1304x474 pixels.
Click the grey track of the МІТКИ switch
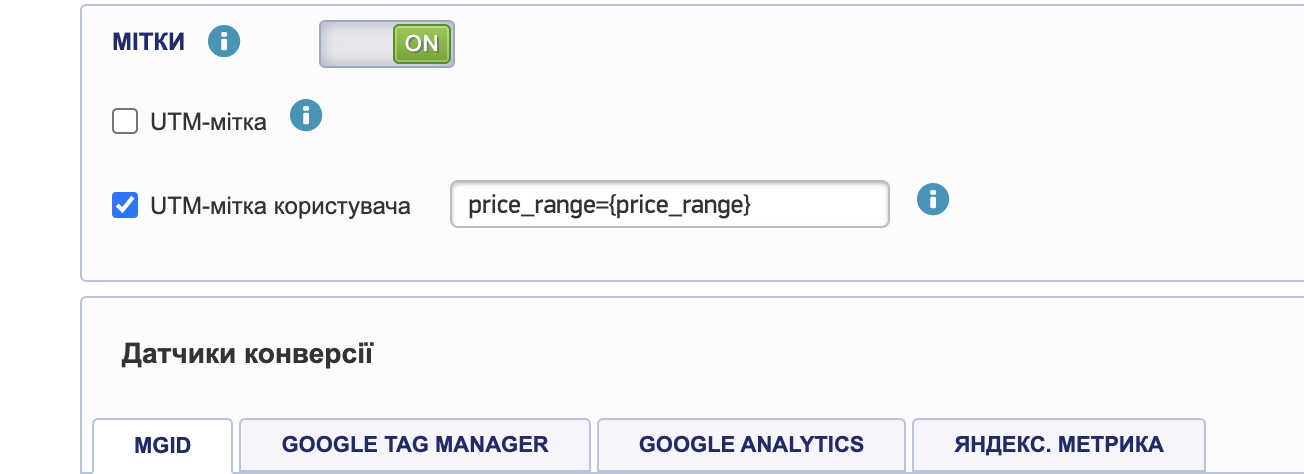tap(356, 45)
